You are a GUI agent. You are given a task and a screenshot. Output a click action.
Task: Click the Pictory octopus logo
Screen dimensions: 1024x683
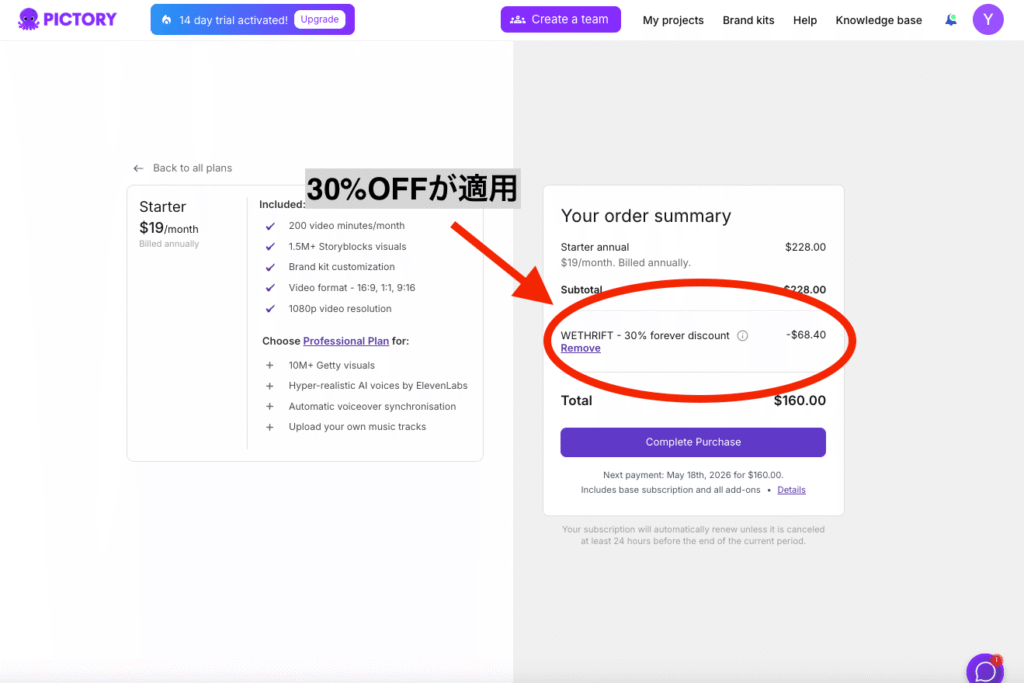[28, 20]
